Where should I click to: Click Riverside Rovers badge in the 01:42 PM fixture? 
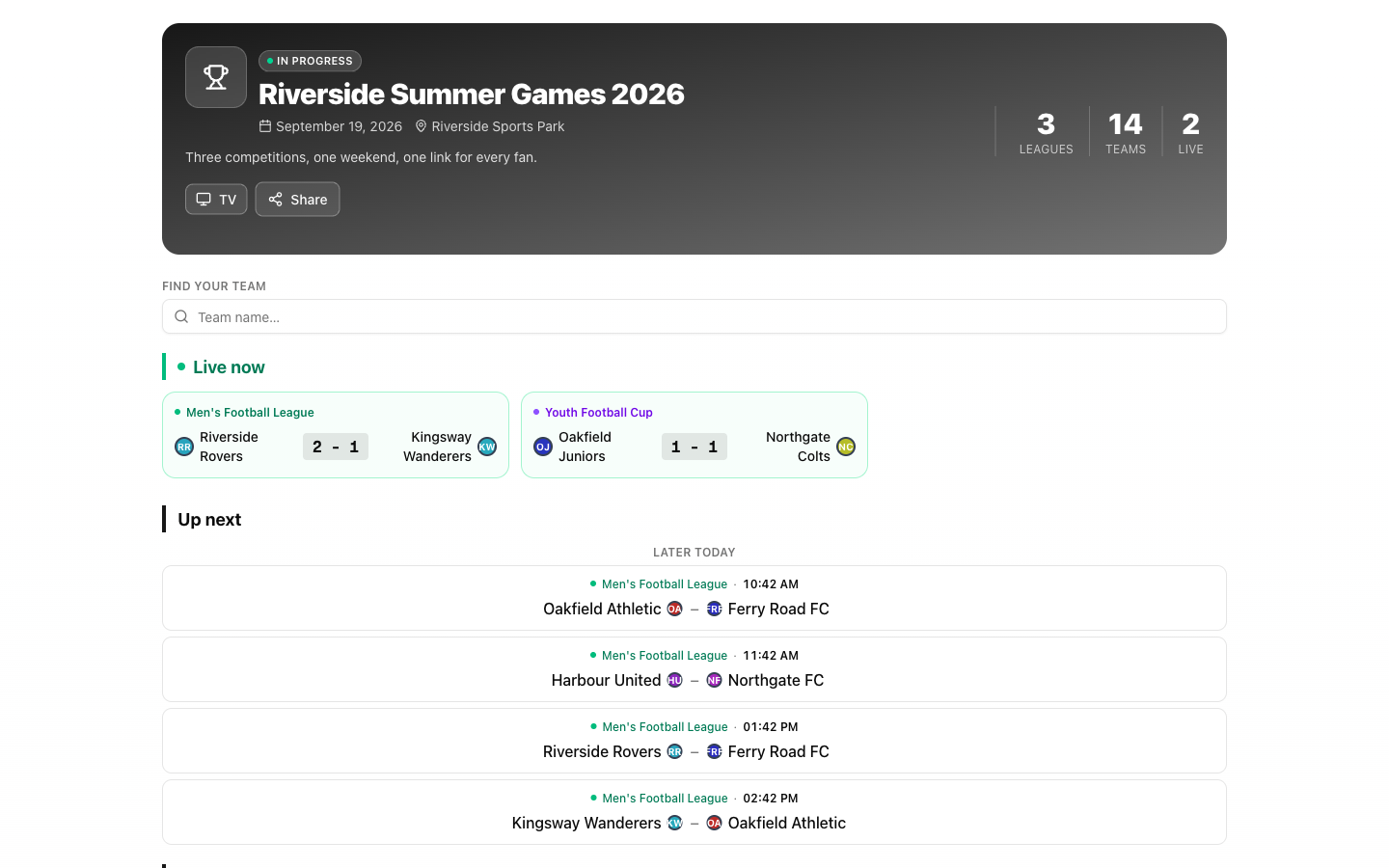coord(675,751)
